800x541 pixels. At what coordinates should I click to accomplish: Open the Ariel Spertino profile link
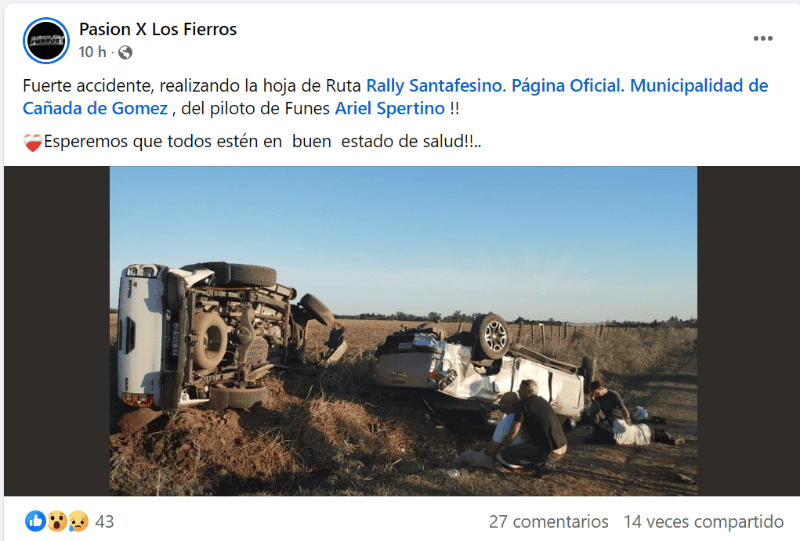click(x=390, y=108)
